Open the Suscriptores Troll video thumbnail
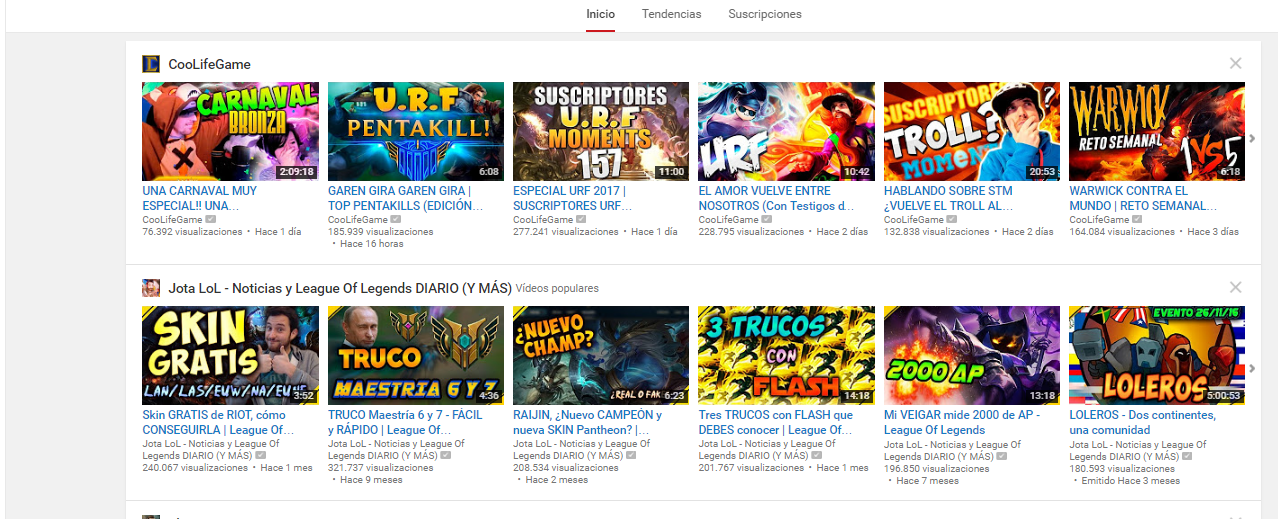 click(x=971, y=131)
